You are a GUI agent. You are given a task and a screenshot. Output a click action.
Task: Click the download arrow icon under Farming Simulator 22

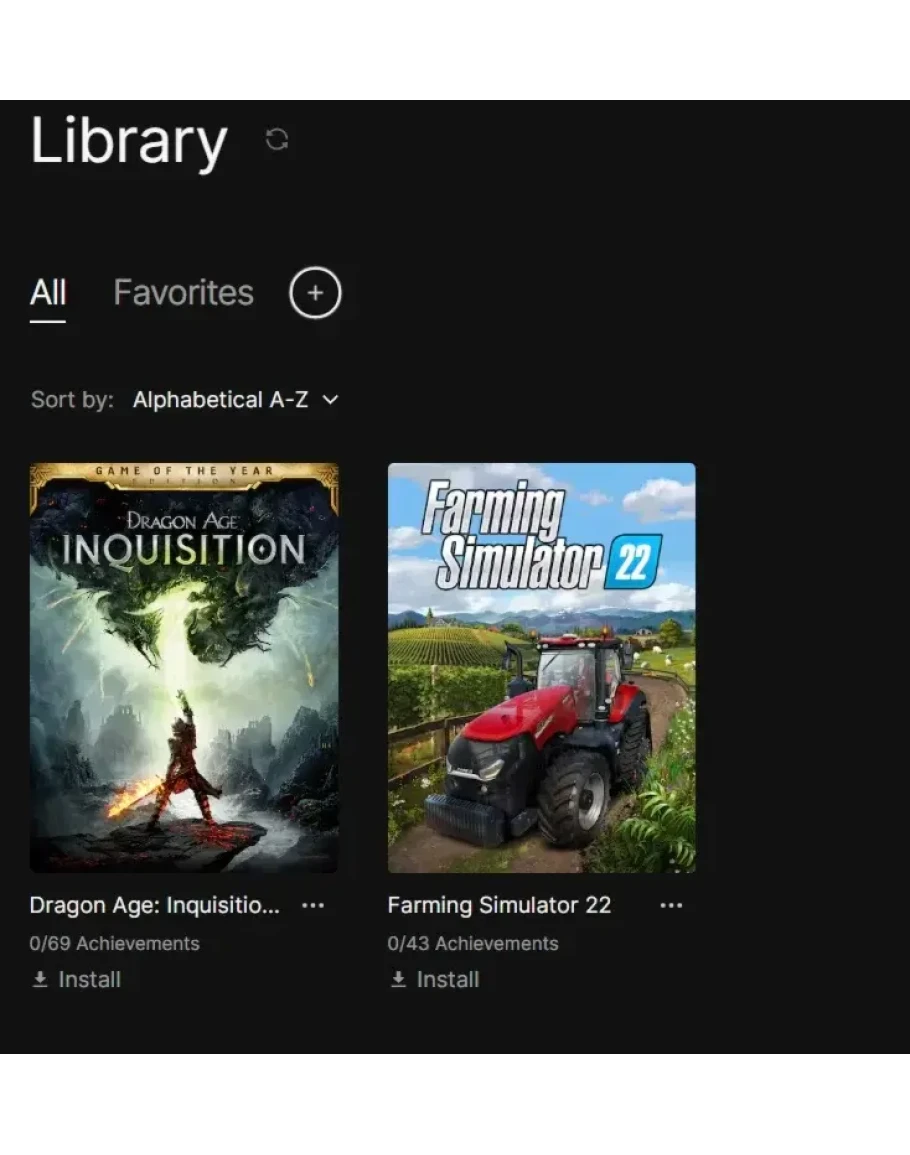[399, 979]
